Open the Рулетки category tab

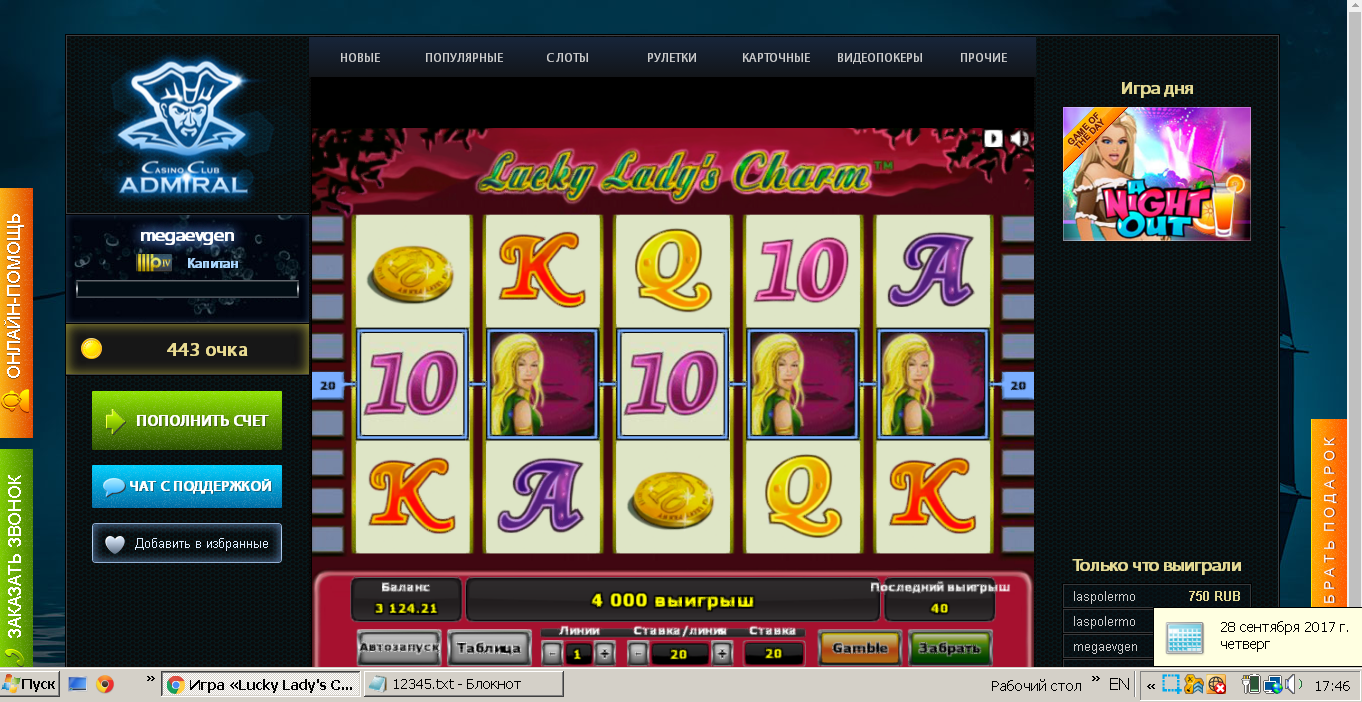pyautogui.click(x=672, y=58)
